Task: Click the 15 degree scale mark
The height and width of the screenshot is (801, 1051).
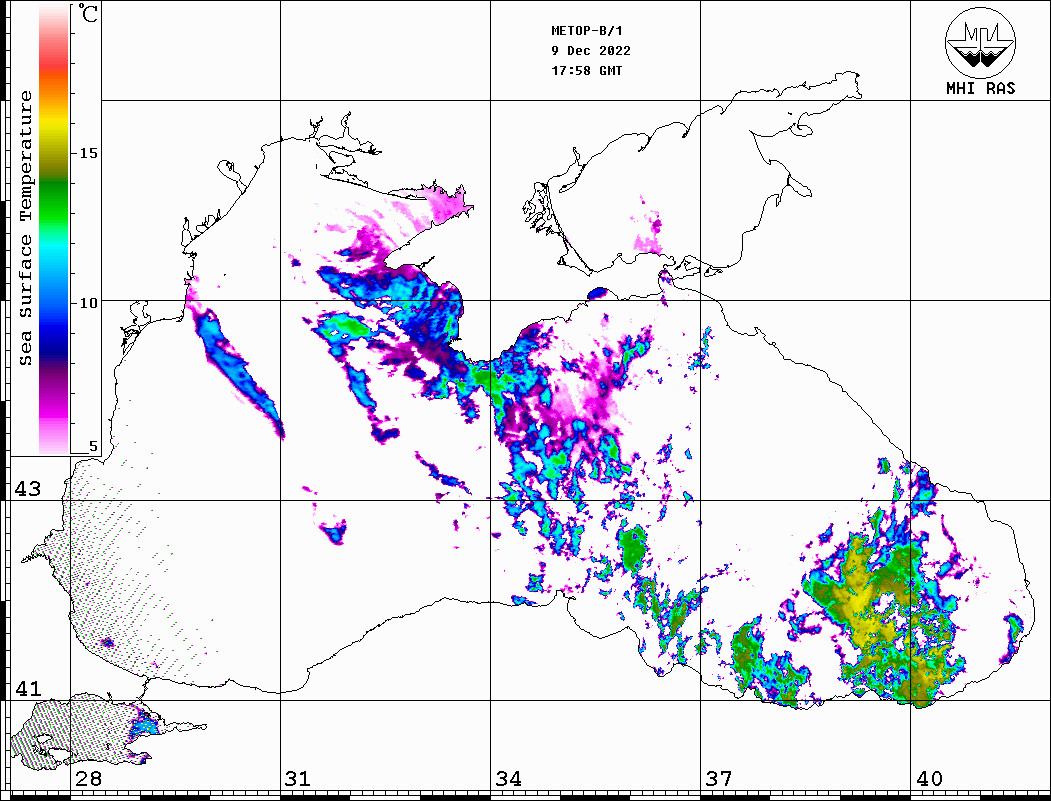Action: 89,153
